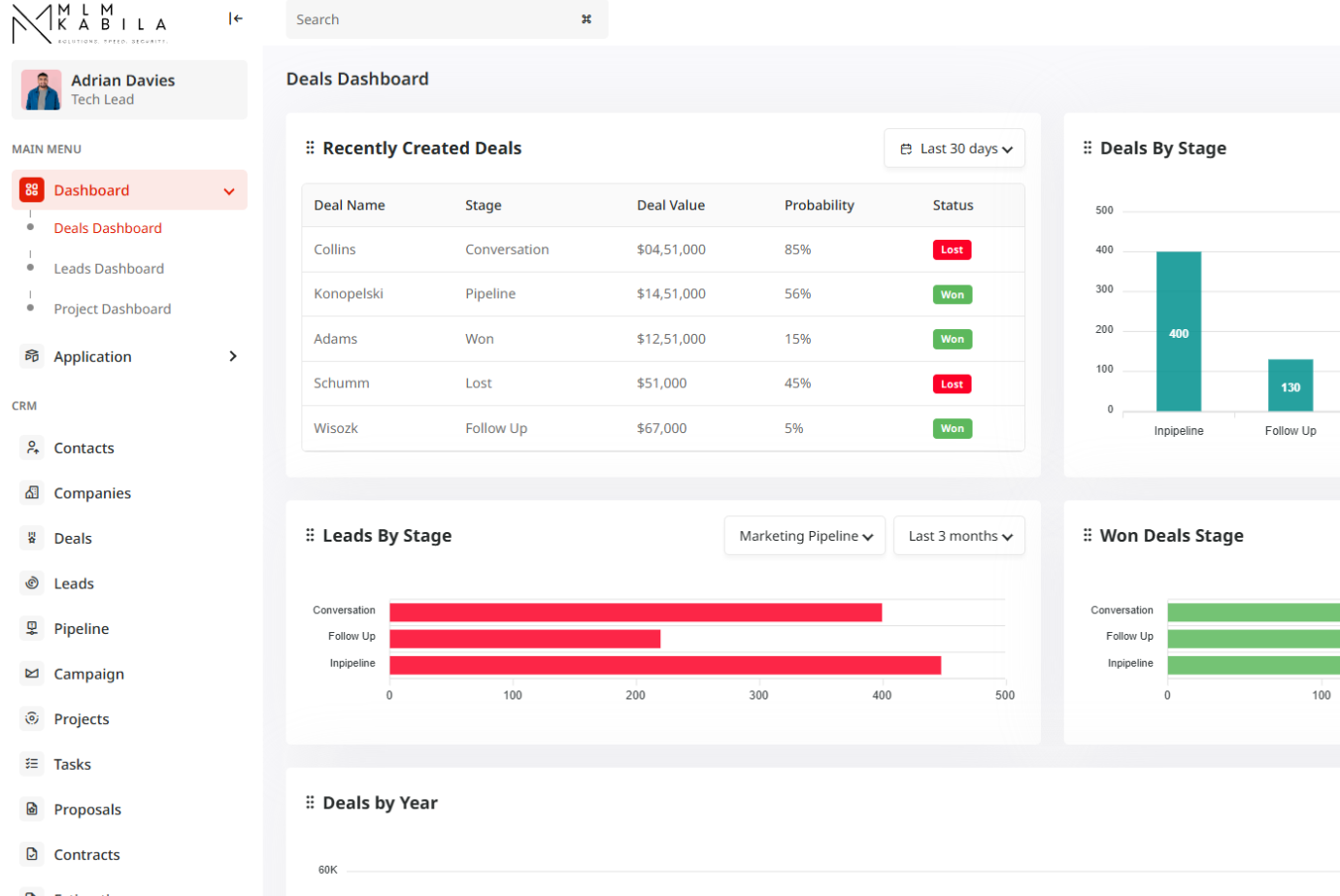Click the Deal Value column header
This screenshot has width=1340, height=896.
click(671, 205)
